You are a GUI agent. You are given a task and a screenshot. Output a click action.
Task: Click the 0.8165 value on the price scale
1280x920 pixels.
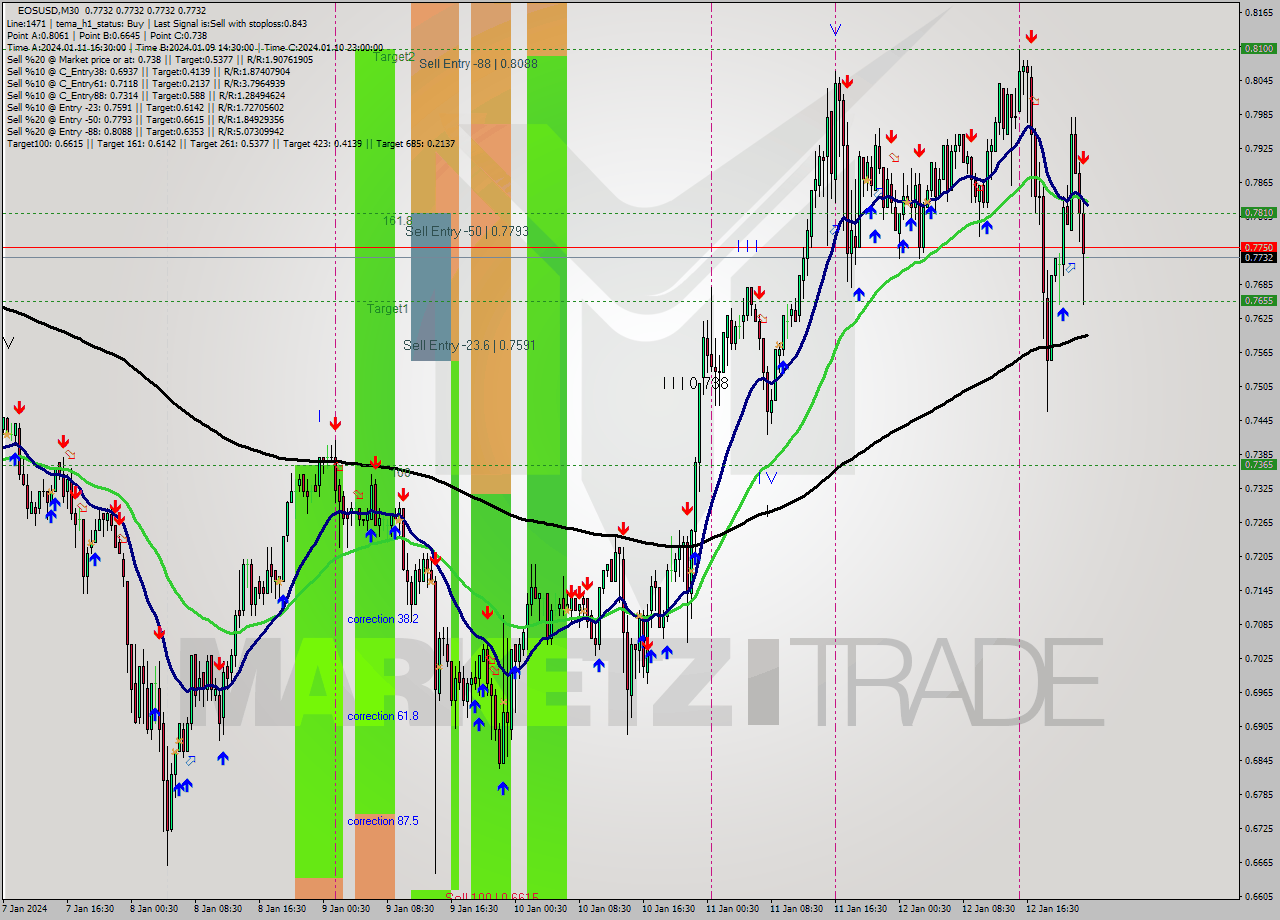pos(1258,12)
